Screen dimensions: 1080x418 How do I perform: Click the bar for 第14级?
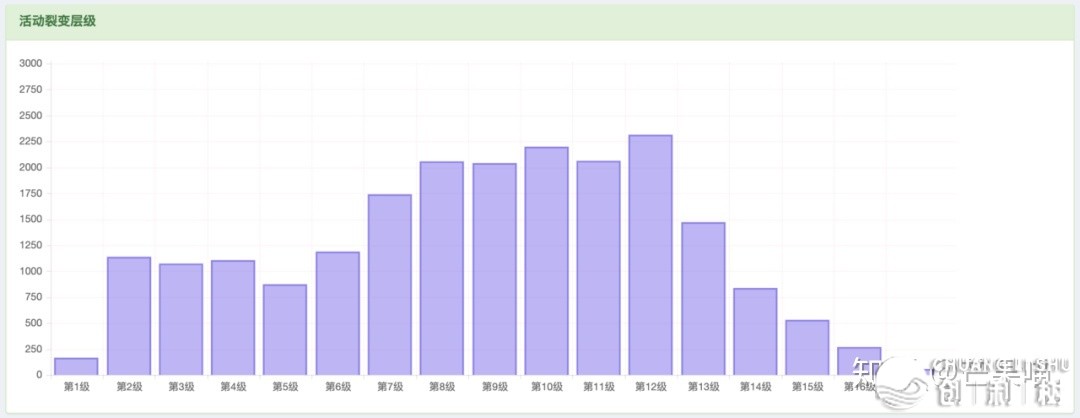[756, 332]
